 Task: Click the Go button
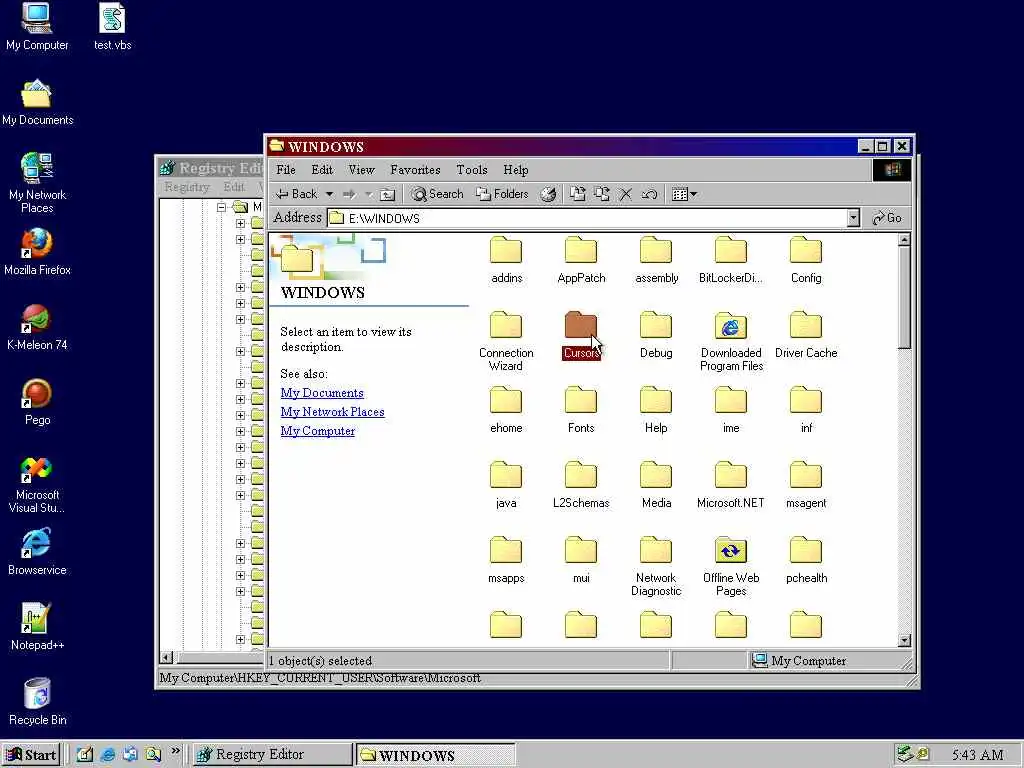pos(887,218)
